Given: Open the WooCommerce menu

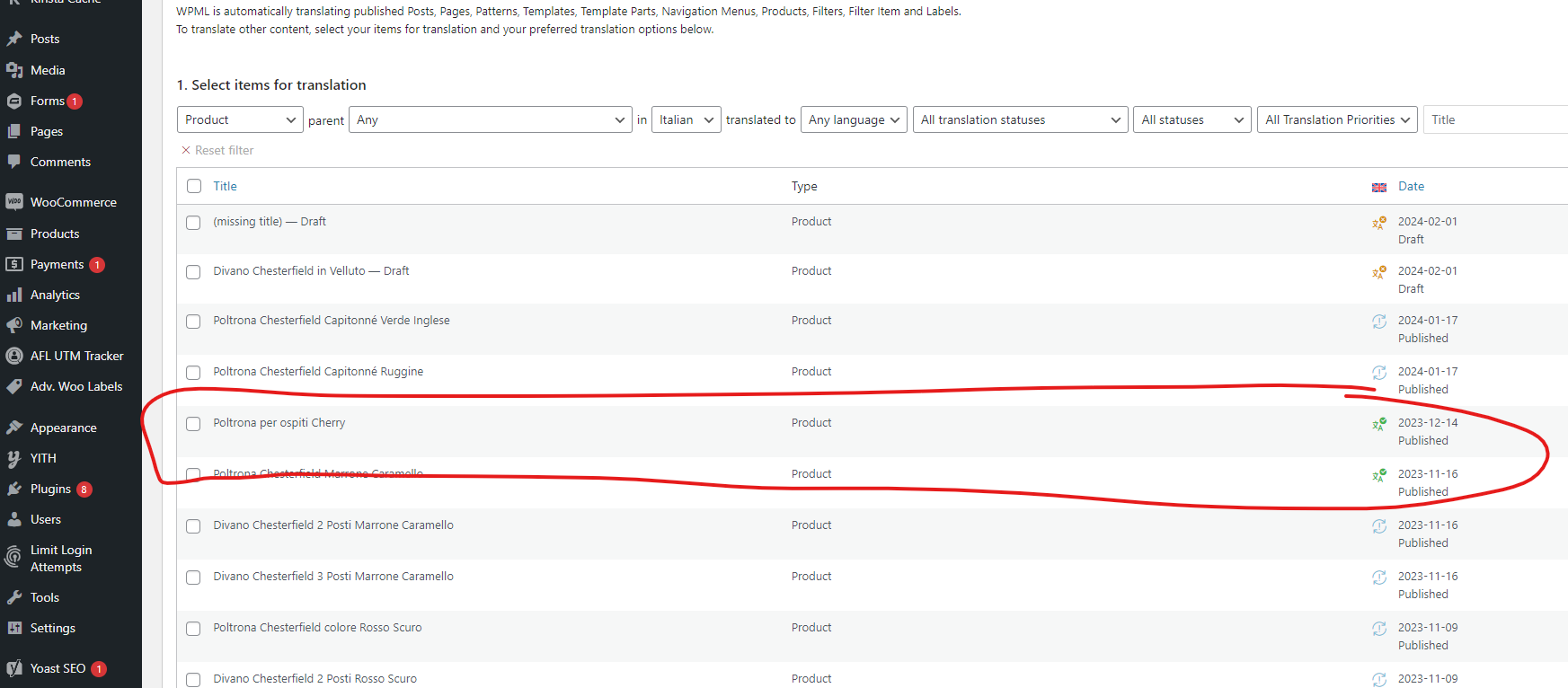Looking at the screenshot, I should (74, 202).
